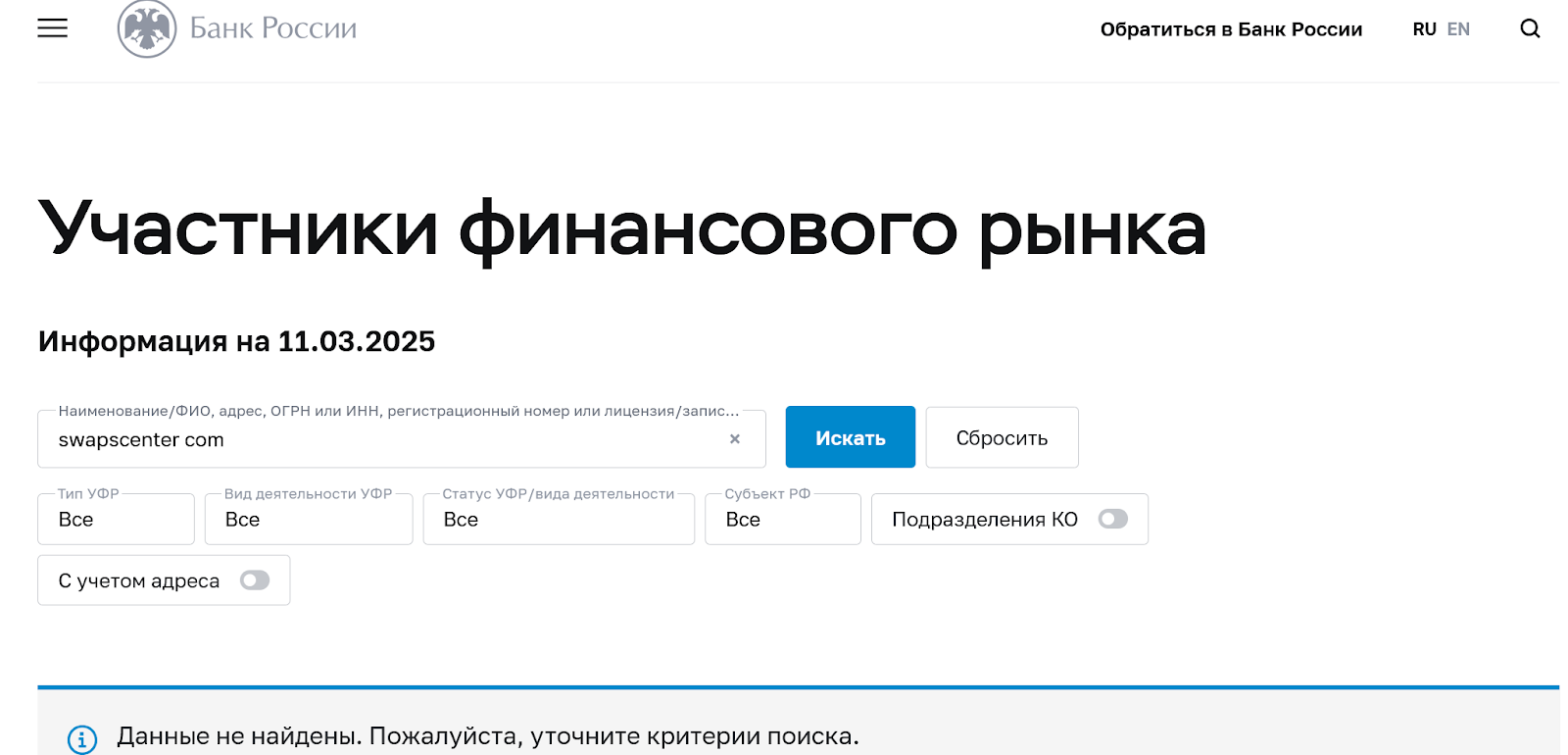Screen dimensions: 1568x755
Task: Focus the search field containing swapscenter com
Action: [402, 439]
